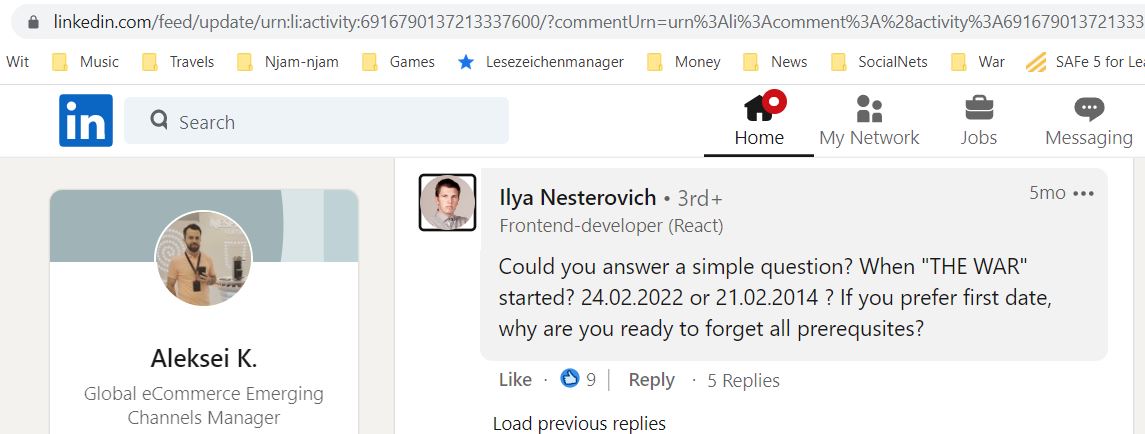Click the site lock icon in address bar

point(32,22)
